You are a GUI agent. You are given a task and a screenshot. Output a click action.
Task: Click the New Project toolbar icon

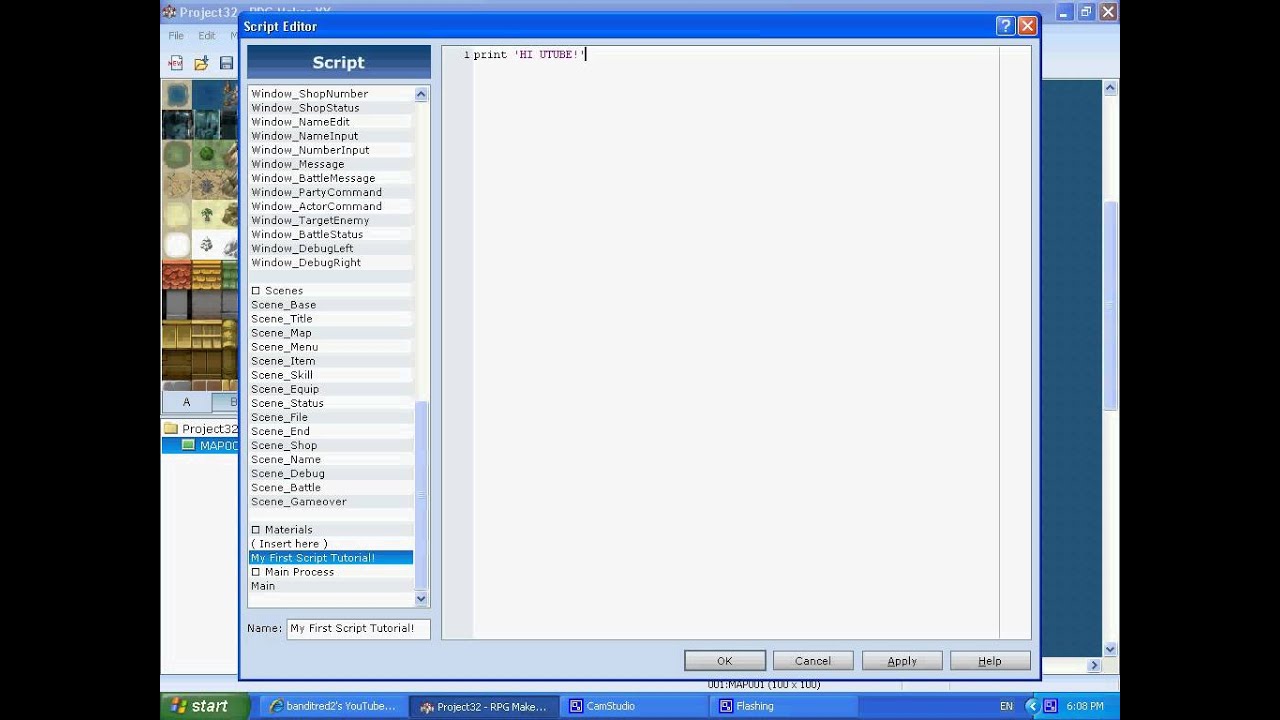click(175, 63)
